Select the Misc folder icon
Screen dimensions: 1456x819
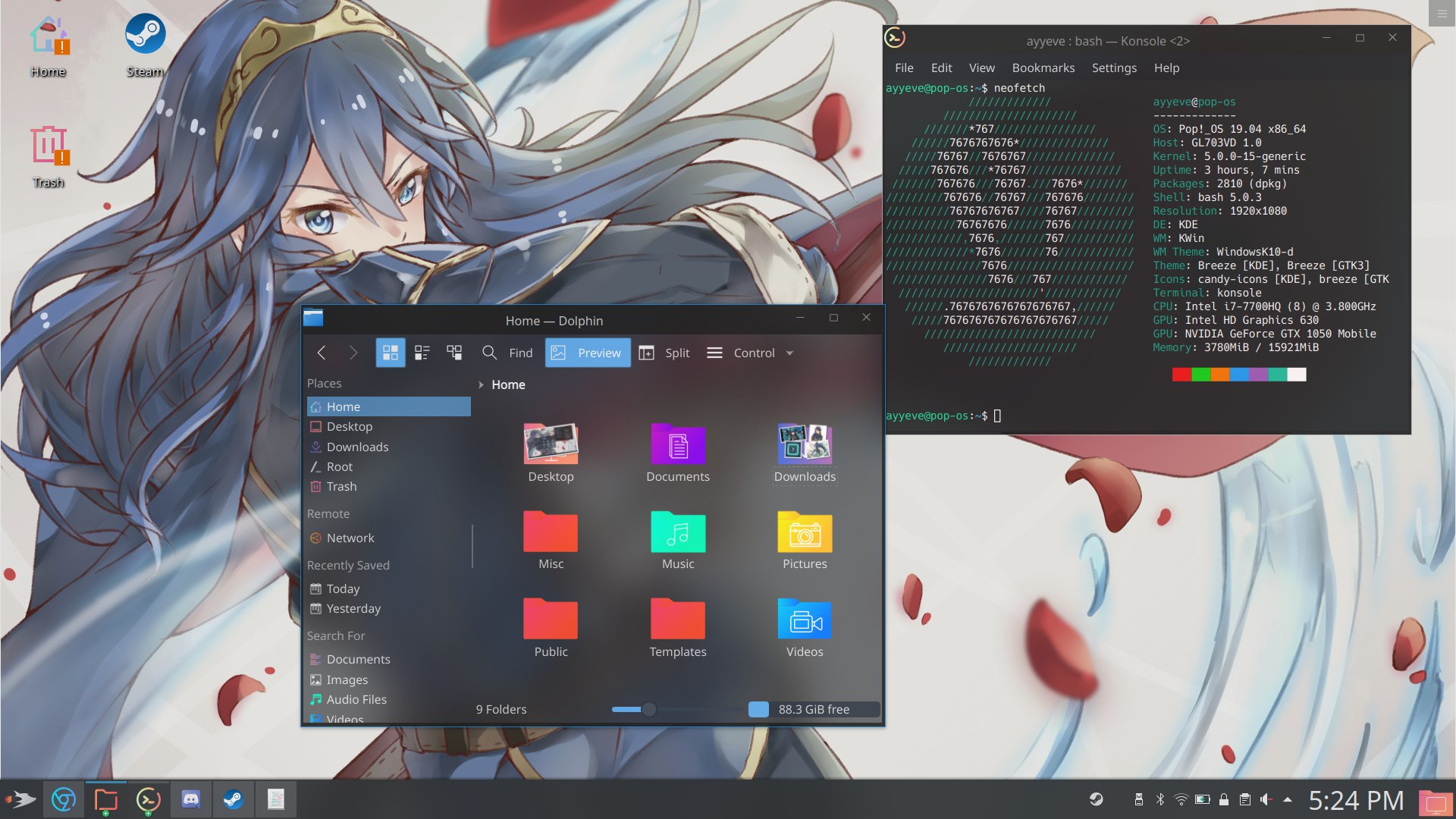[x=551, y=541]
